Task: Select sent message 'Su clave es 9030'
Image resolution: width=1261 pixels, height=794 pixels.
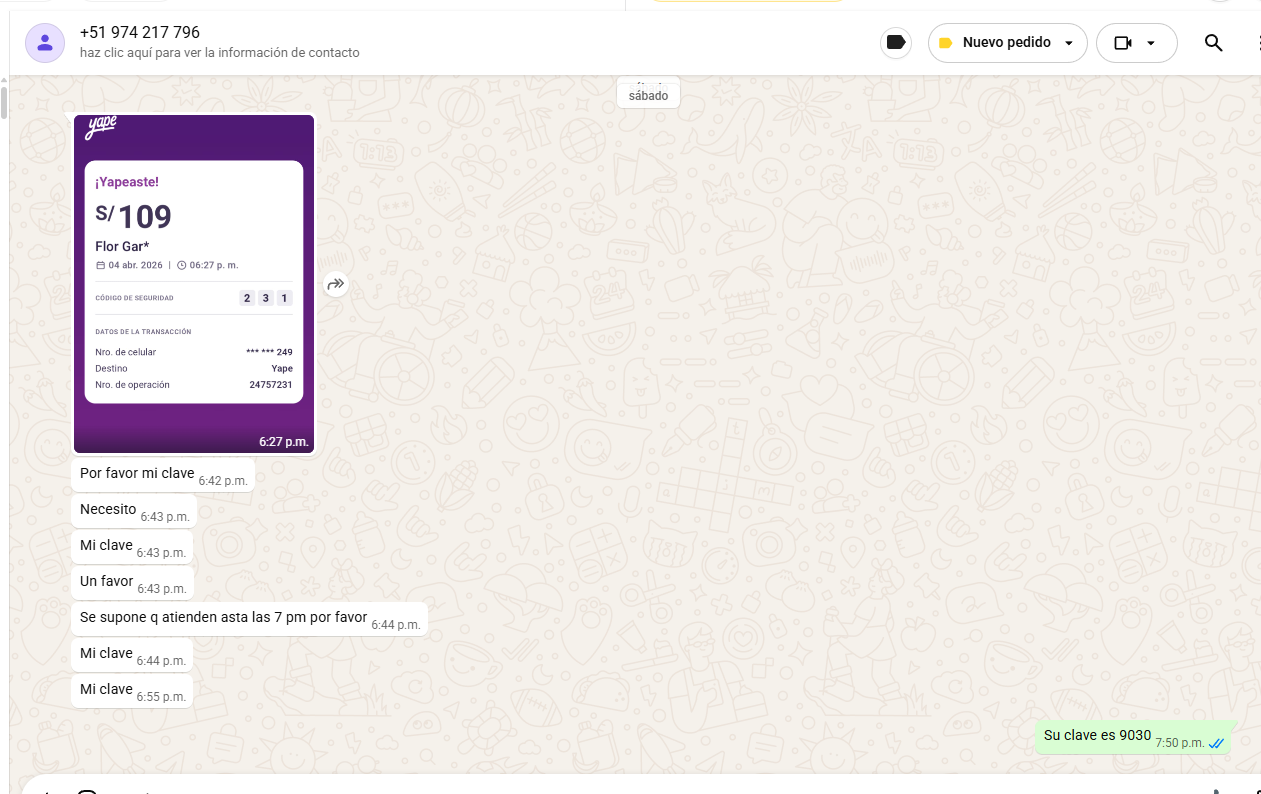Action: coord(1097,735)
